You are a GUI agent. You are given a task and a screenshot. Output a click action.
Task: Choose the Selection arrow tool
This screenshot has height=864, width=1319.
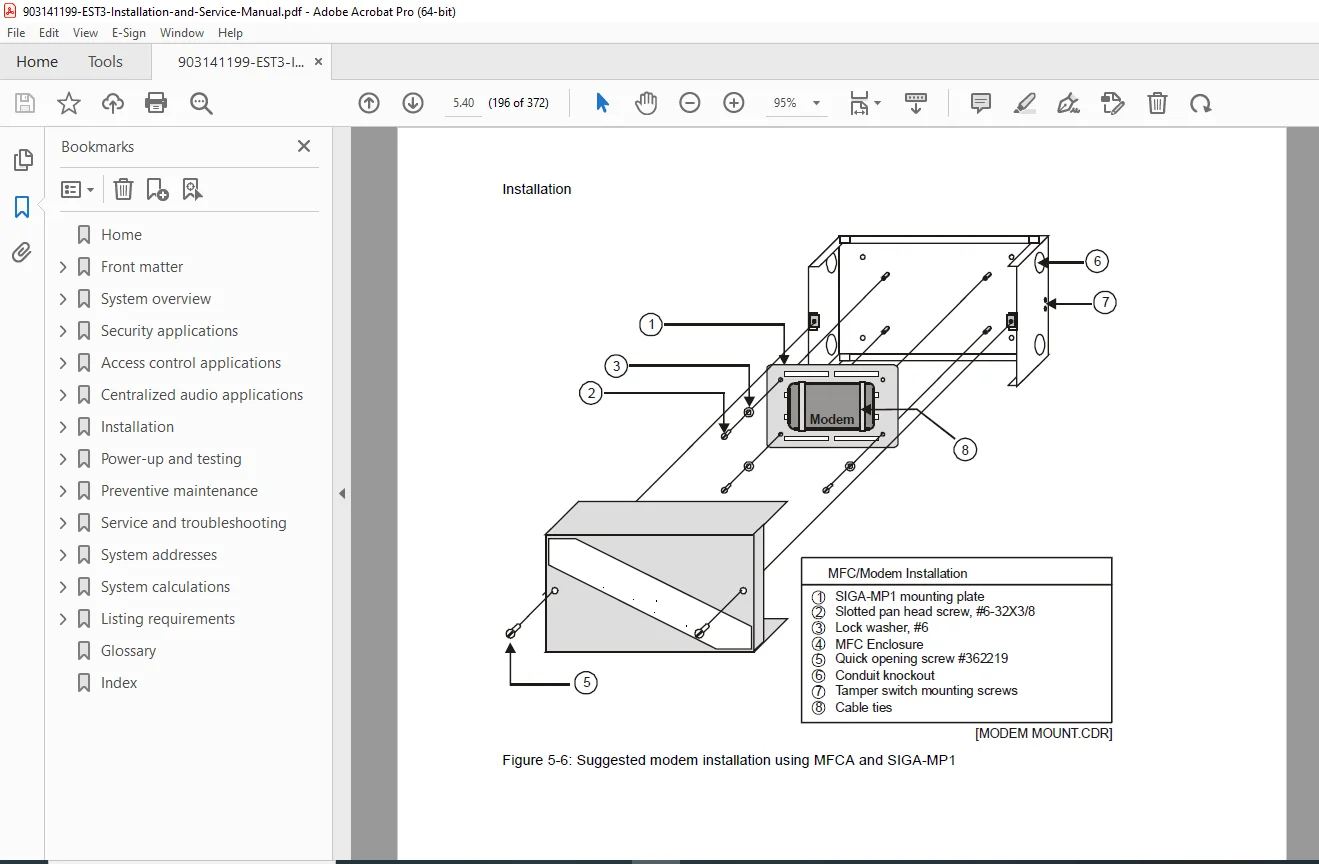click(602, 103)
